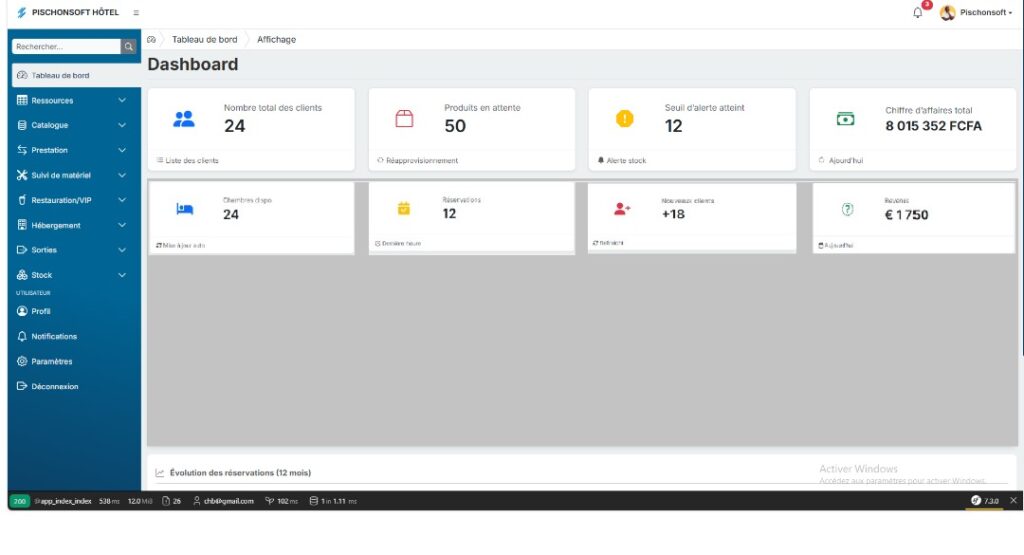The width and height of the screenshot is (1024, 555).
Task: Click the green money icon on revenue card
Action: [845, 118]
